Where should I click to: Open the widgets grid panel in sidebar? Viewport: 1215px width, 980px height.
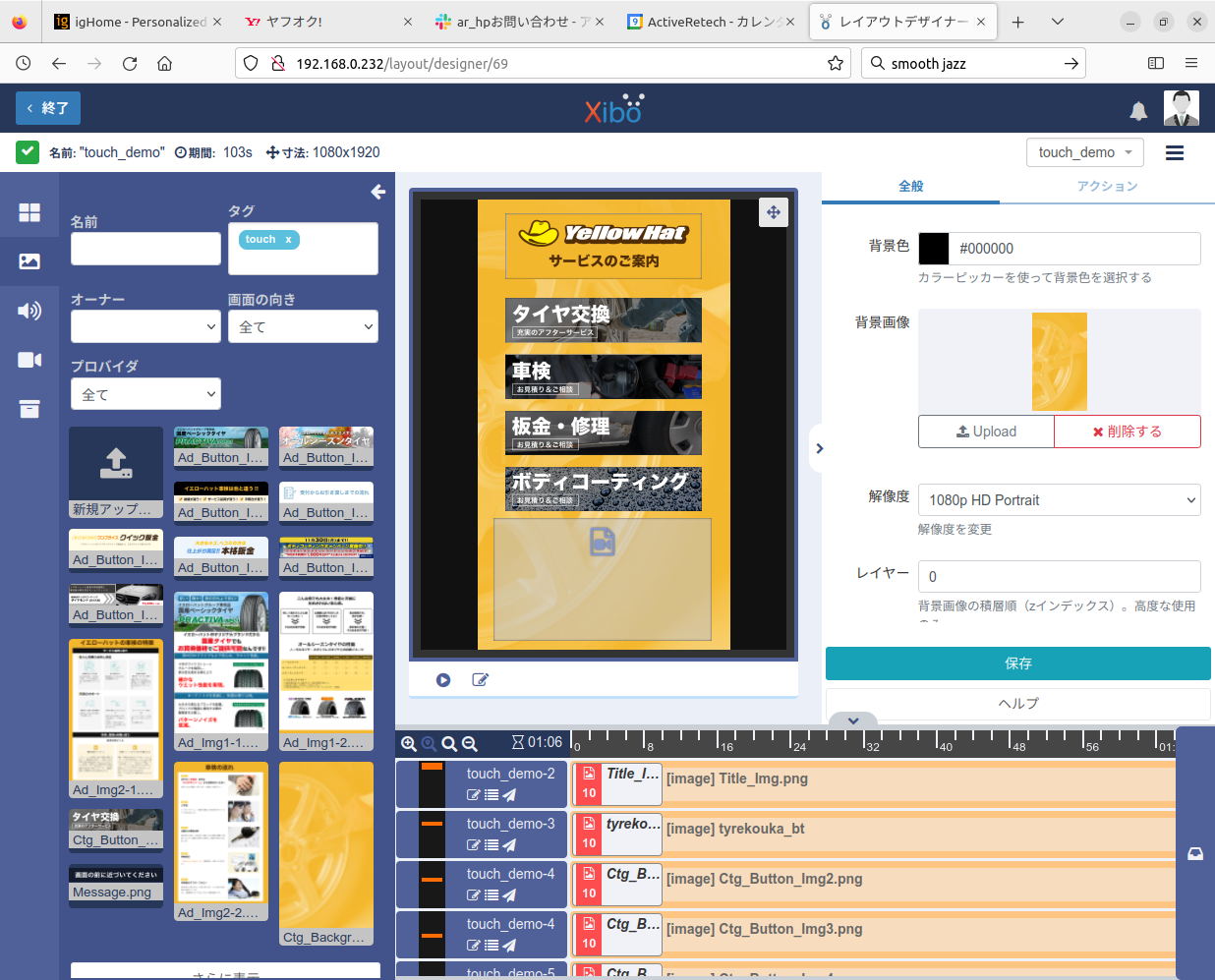29,212
